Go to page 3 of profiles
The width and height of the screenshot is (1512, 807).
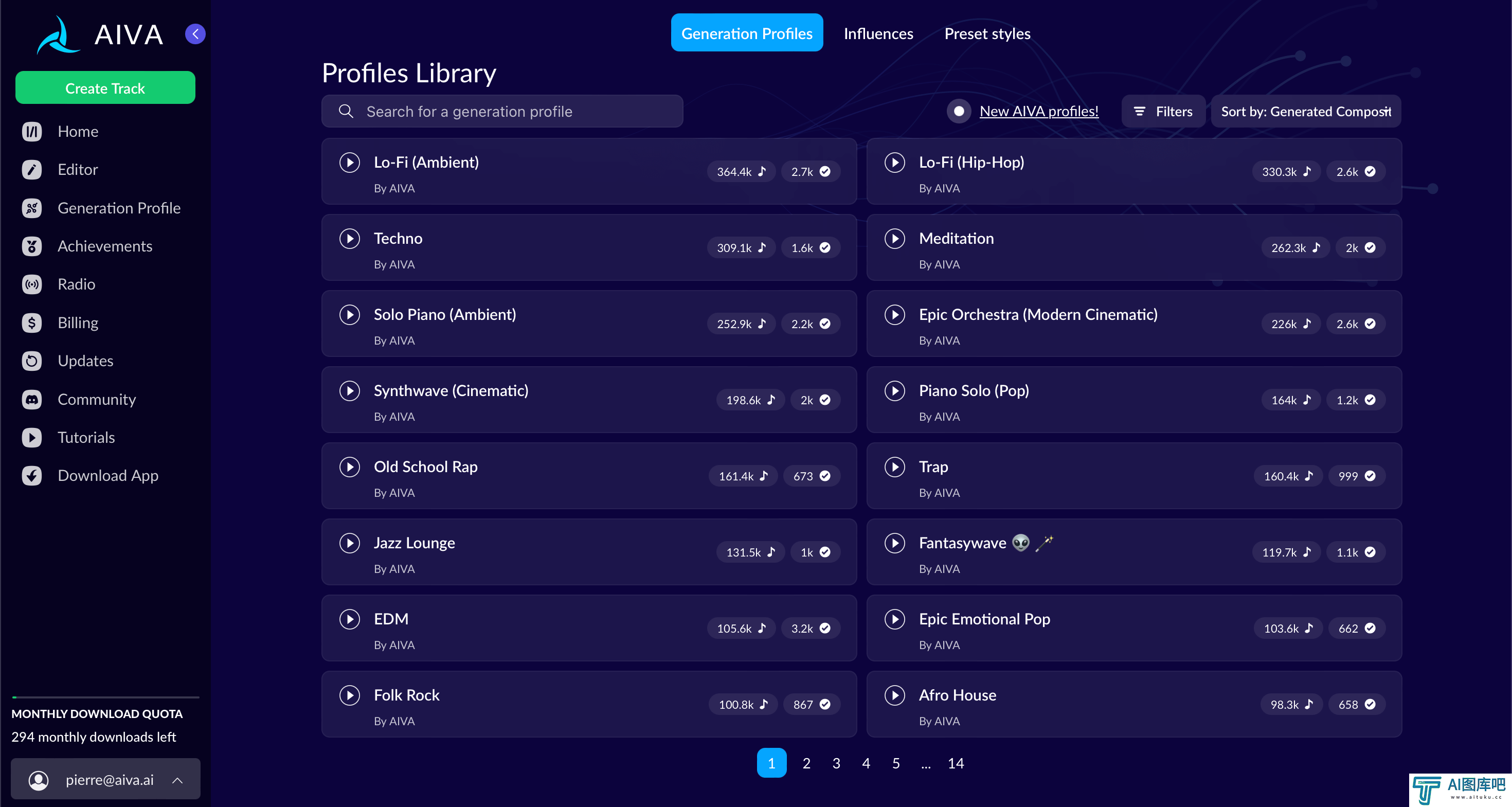tap(836, 763)
